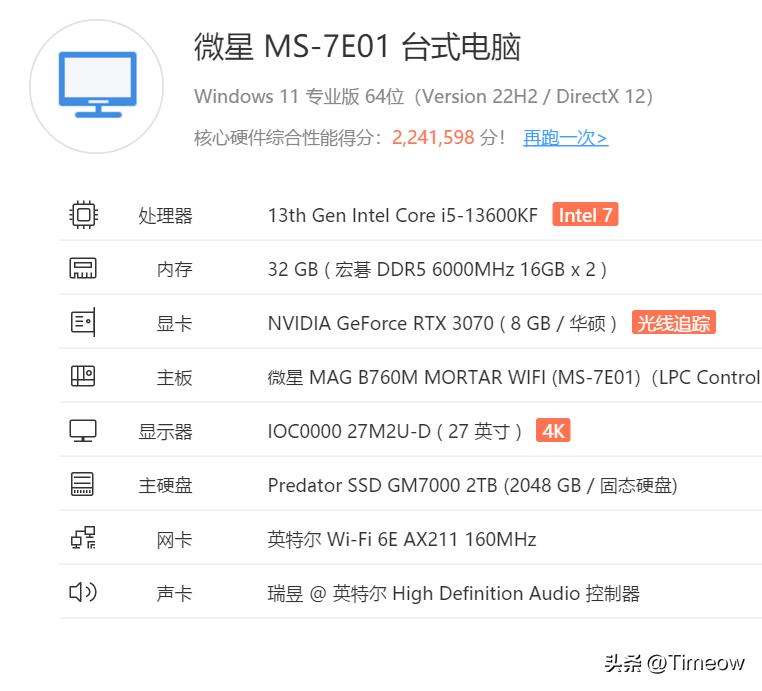Click the 4K badge beside the display
Screen dimensions: 762x691
coord(553,431)
